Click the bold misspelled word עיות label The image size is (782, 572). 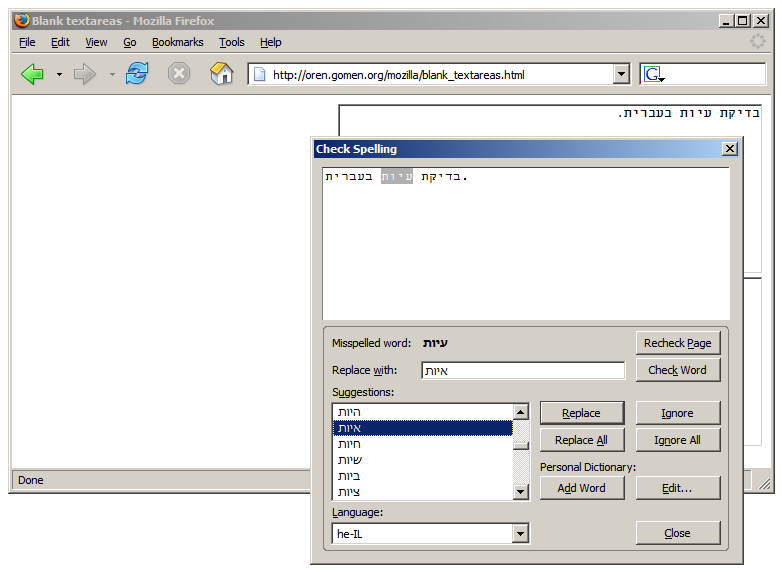point(435,343)
